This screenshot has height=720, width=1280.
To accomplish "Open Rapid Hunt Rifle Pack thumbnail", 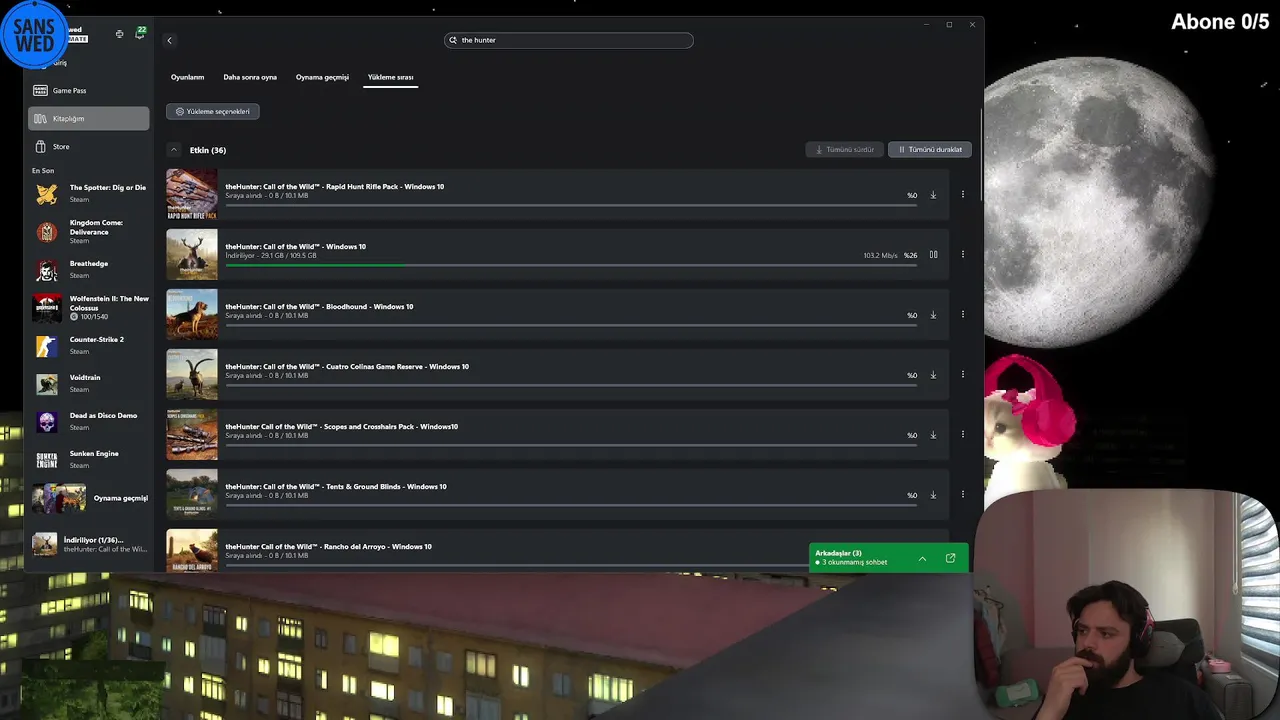I will point(191,195).
